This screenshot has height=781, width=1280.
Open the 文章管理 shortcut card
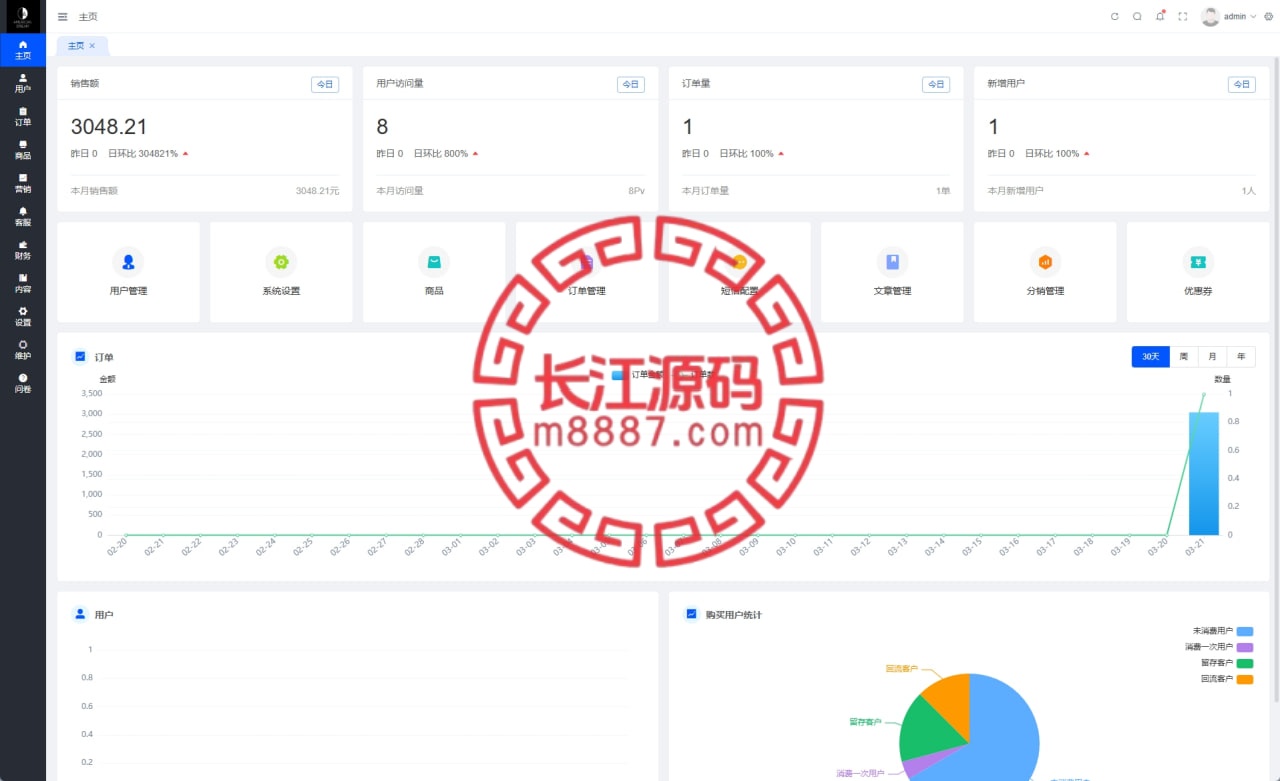coord(892,272)
